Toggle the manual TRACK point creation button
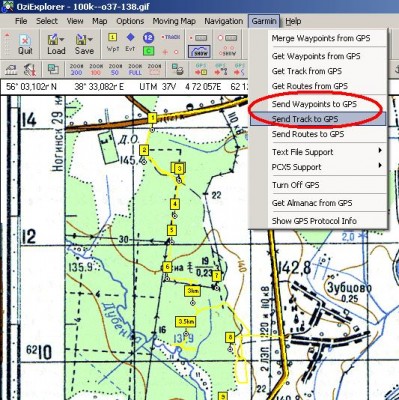 [x=171, y=37]
